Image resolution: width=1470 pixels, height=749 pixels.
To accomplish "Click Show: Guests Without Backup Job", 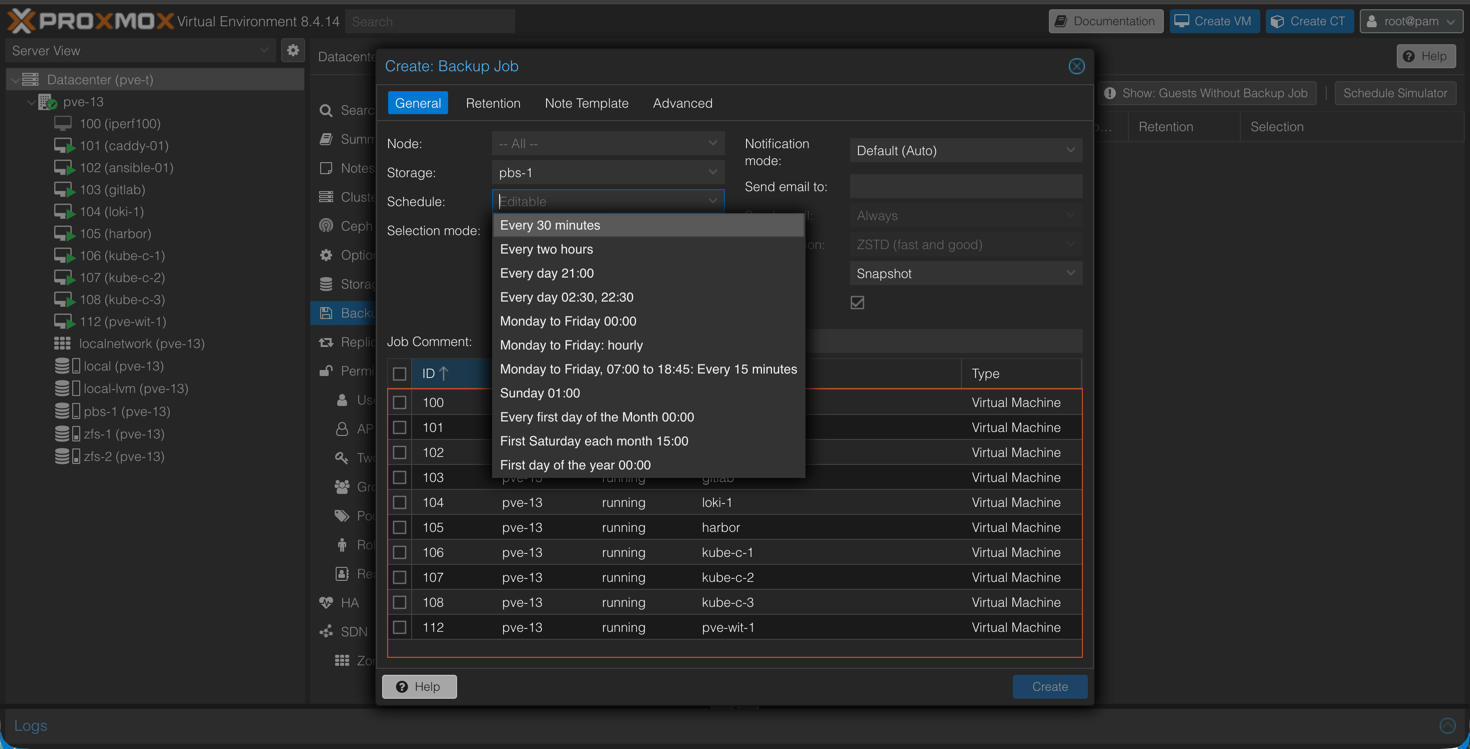I will tap(1206, 93).
